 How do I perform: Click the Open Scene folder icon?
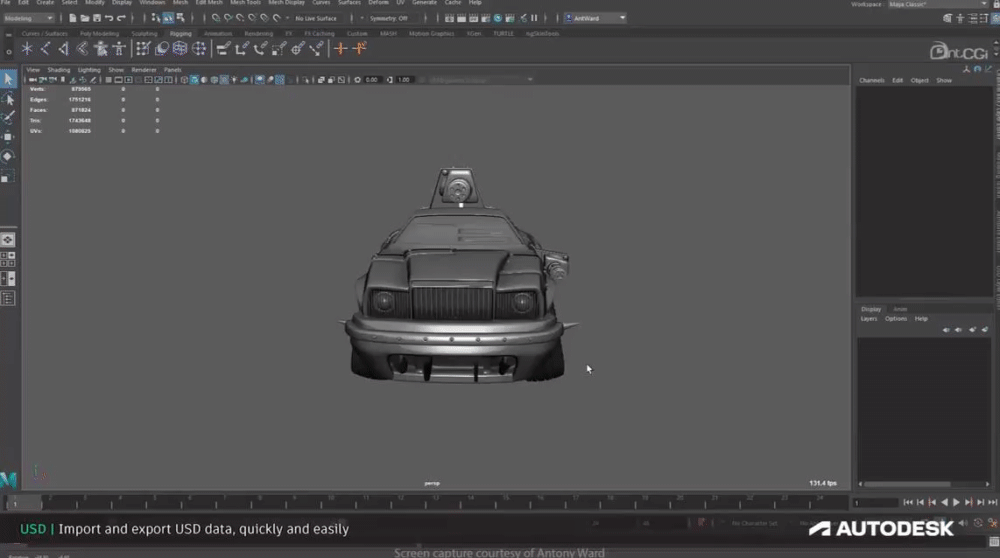84,18
